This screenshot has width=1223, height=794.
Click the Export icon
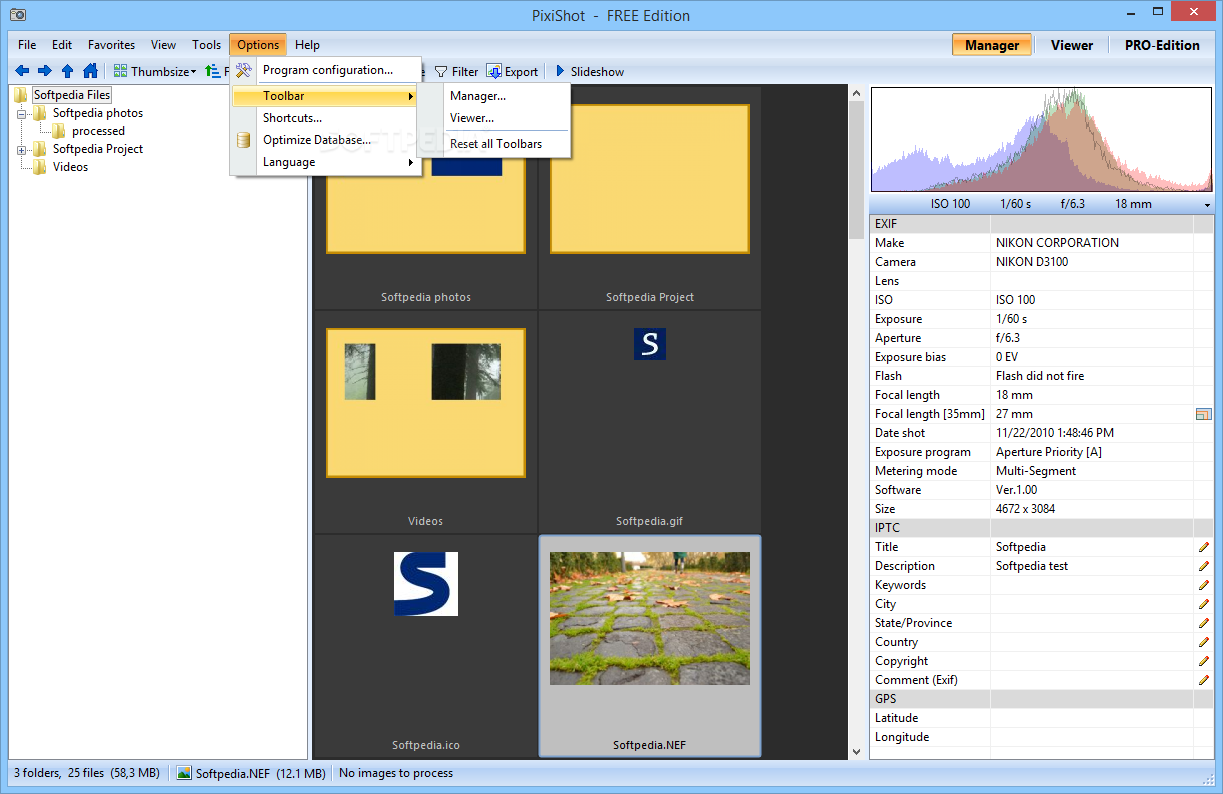click(x=494, y=71)
